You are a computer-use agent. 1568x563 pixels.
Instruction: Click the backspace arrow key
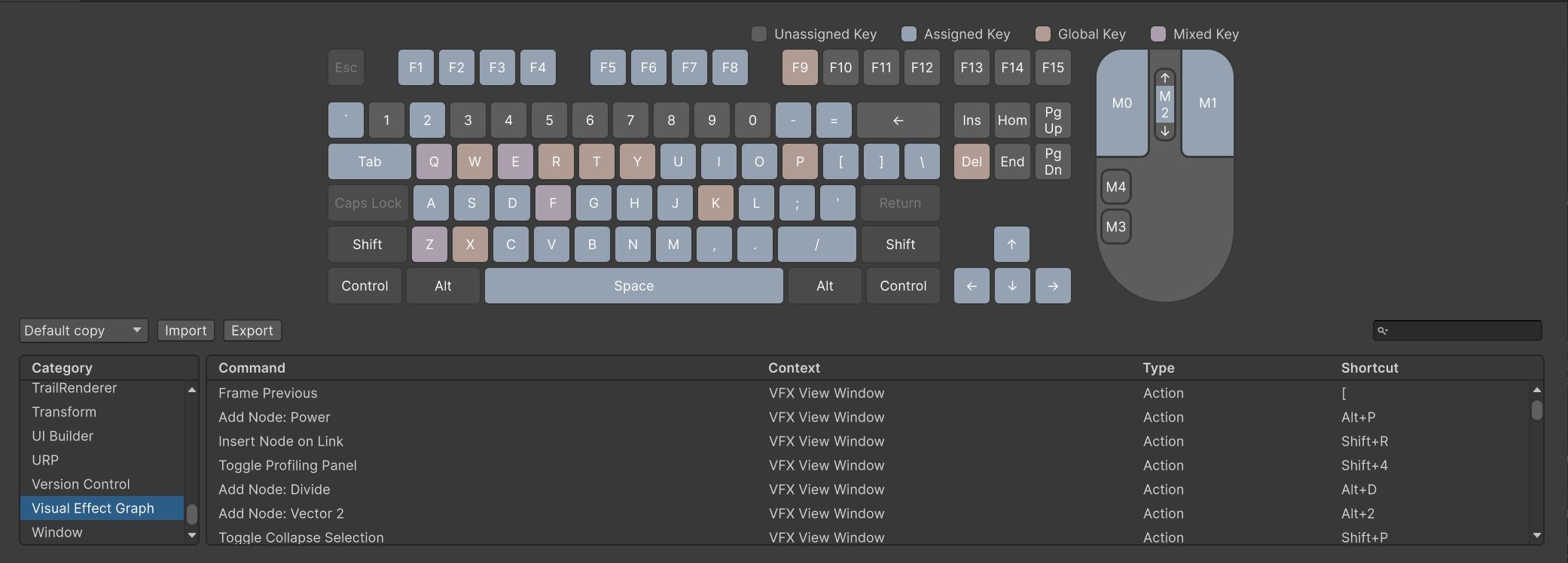click(x=898, y=120)
